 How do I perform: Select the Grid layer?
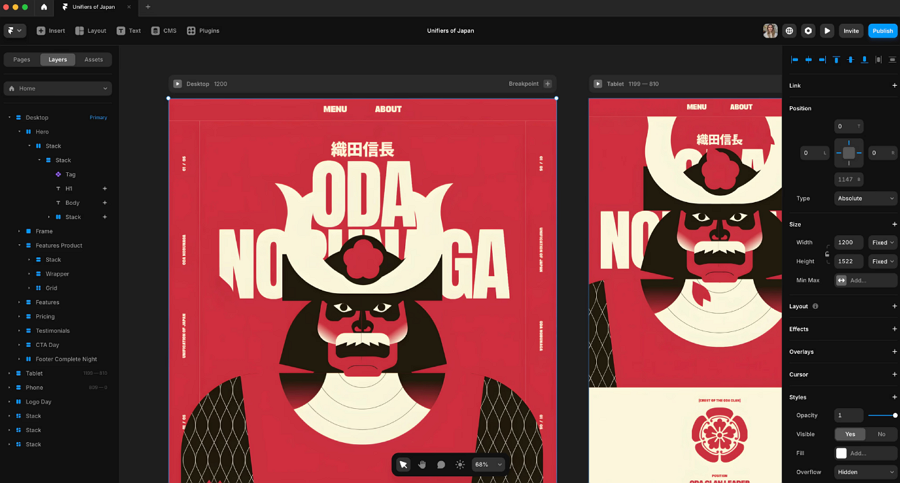click(x=51, y=288)
